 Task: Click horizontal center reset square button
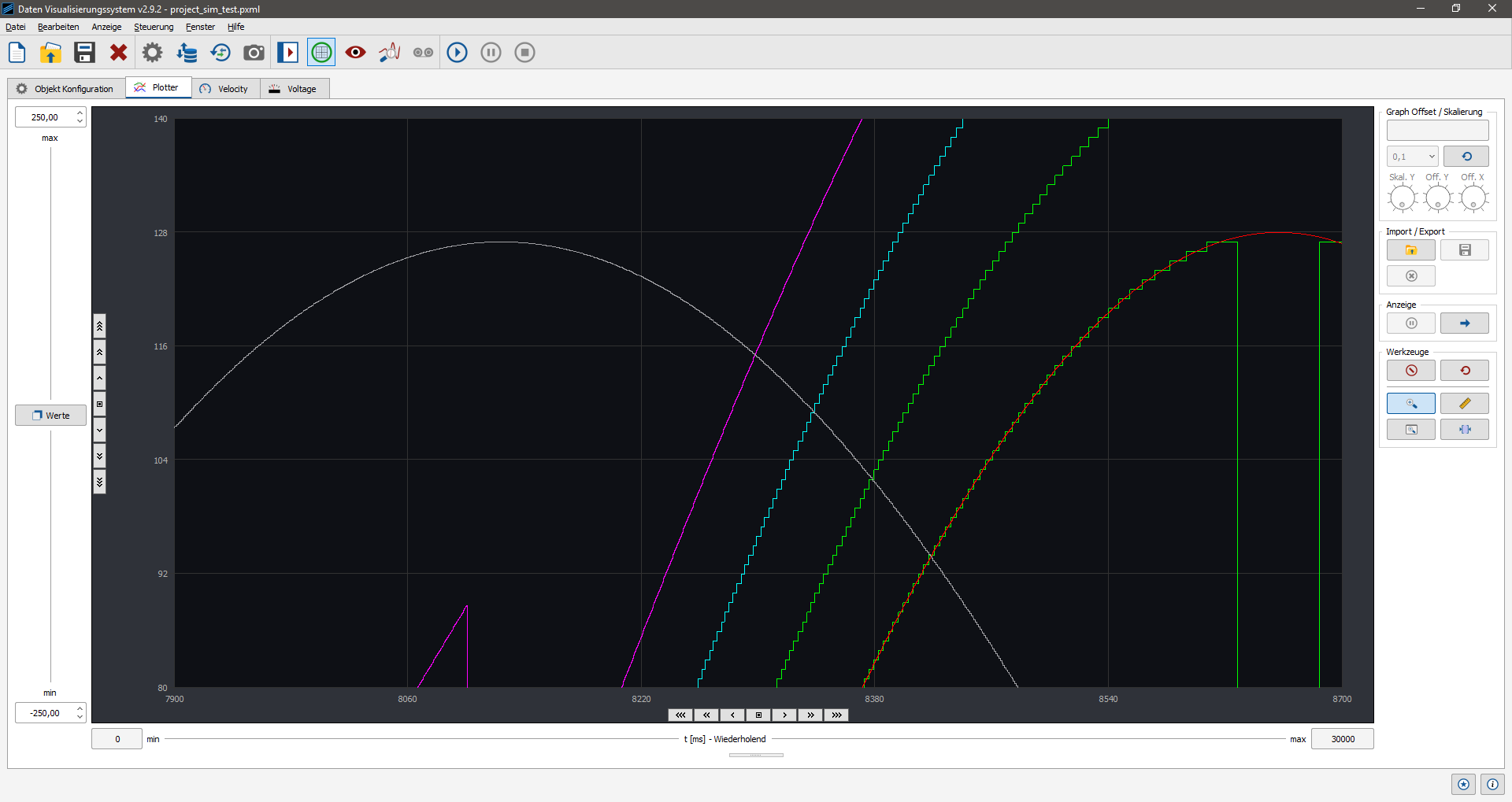pyautogui.click(x=758, y=715)
